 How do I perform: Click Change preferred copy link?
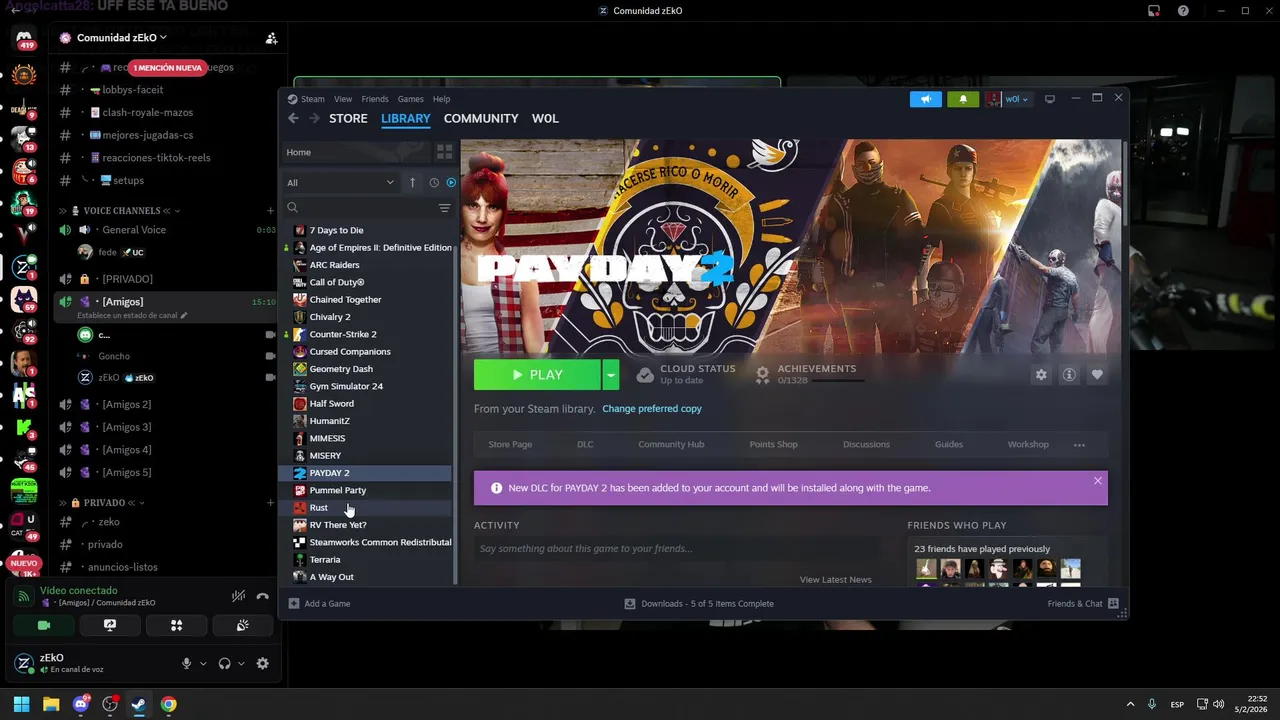pyautogui.click(x=652, y=409)
